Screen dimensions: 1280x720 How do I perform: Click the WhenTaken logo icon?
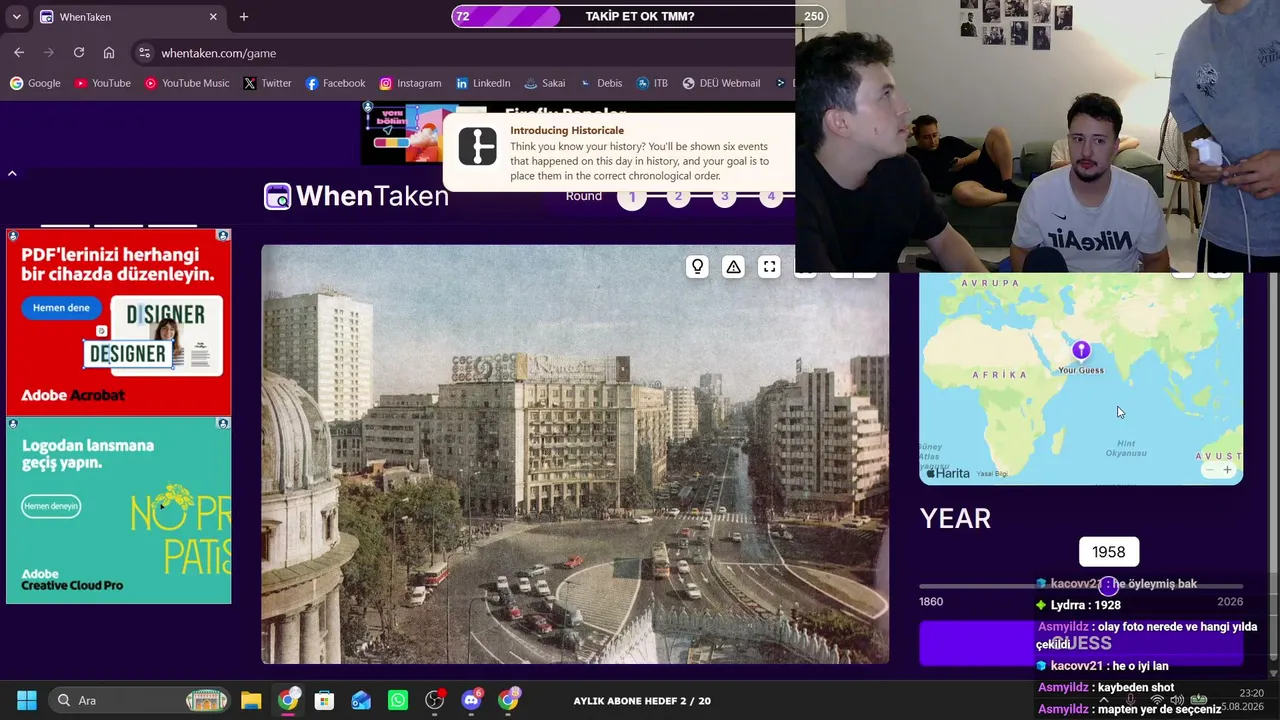click(x=277, y=196)
